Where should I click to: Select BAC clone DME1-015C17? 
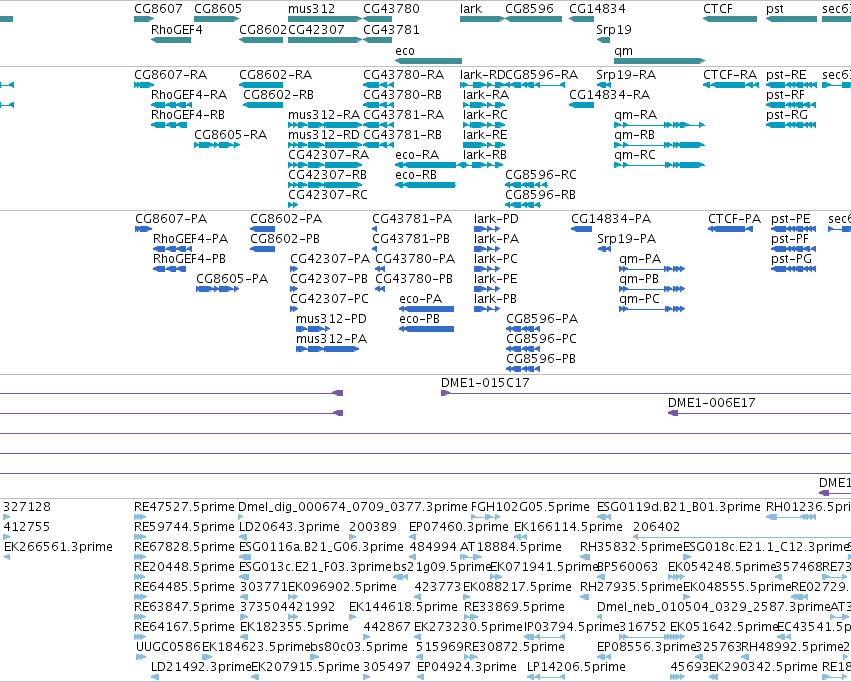(485, 383)
